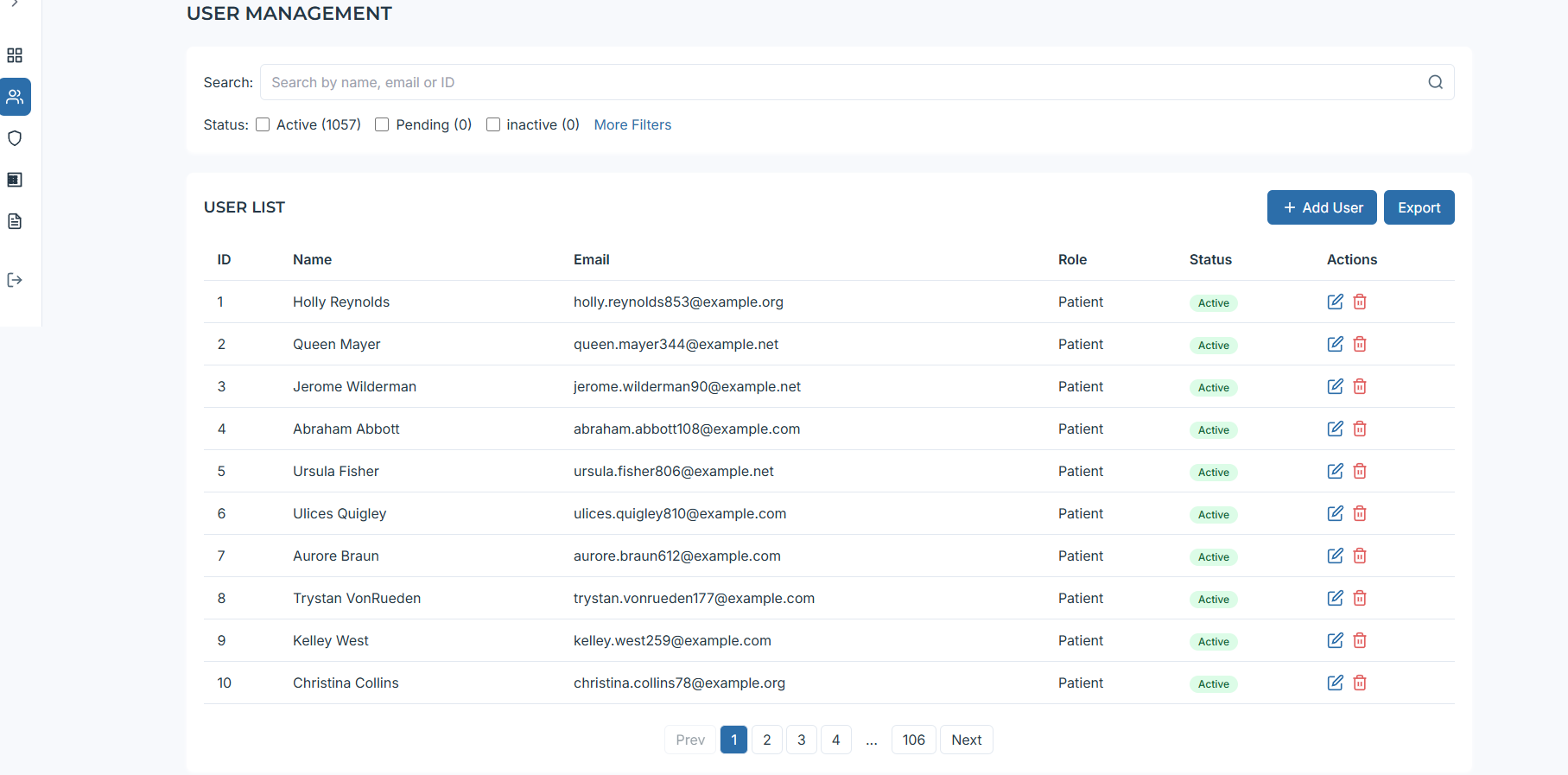Select the users icon in sidebar
1568x775 pixels.
tap(15, 97)
